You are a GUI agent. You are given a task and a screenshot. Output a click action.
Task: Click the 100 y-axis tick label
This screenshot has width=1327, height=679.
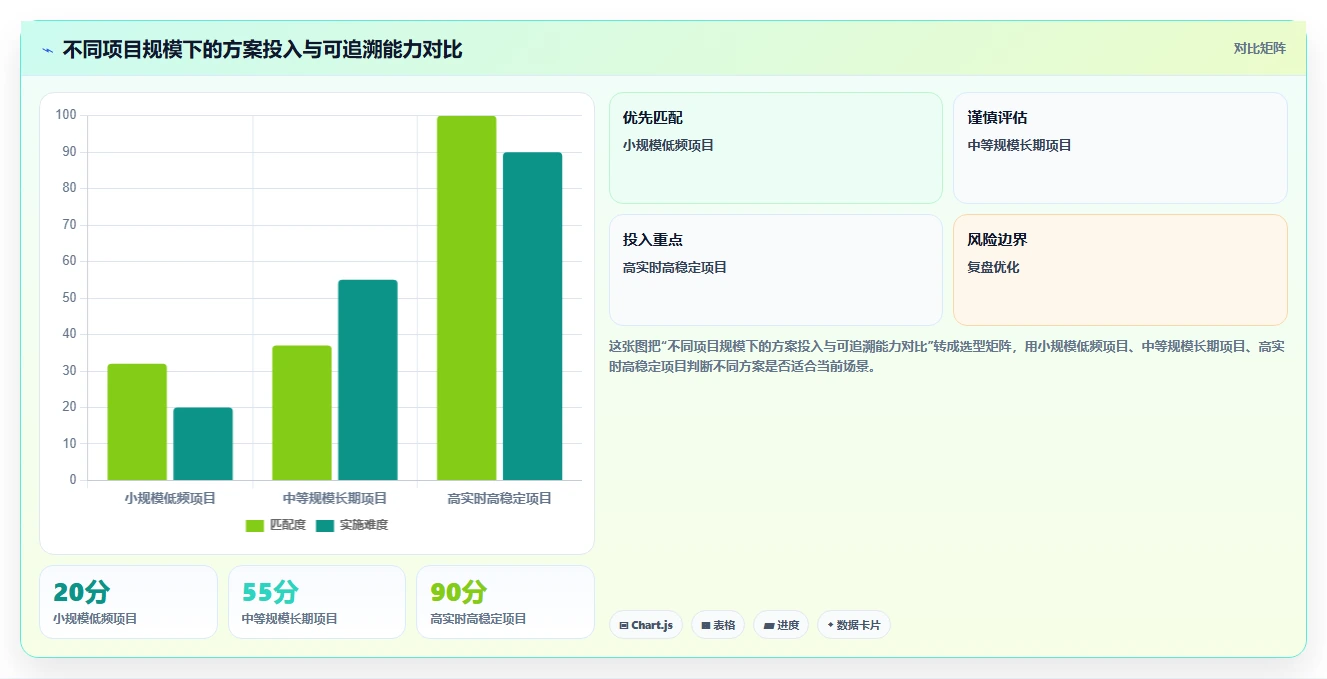66,115
